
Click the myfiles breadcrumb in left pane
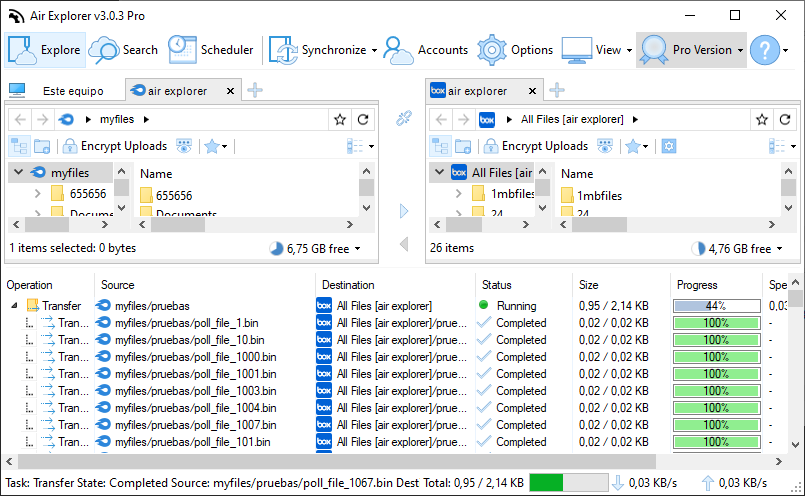pyautogui.click(x=117, y=119)
